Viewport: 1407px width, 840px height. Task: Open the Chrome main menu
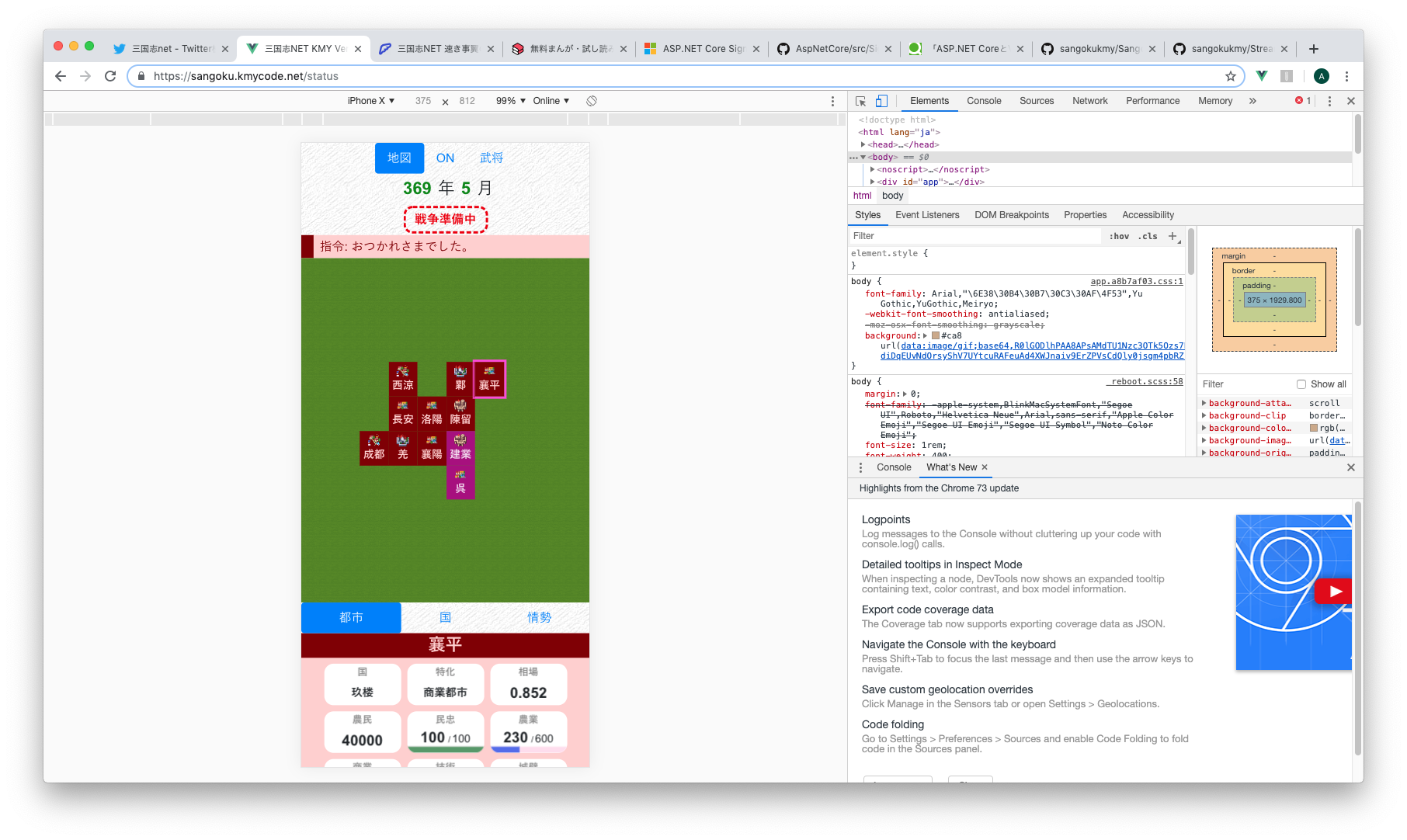click(1347, 76)
